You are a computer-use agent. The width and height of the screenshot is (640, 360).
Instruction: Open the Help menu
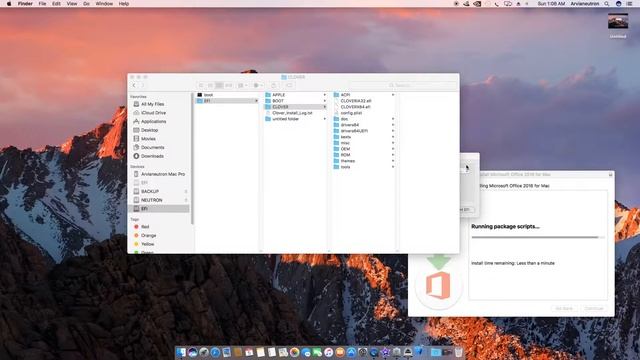click(124, 4)
